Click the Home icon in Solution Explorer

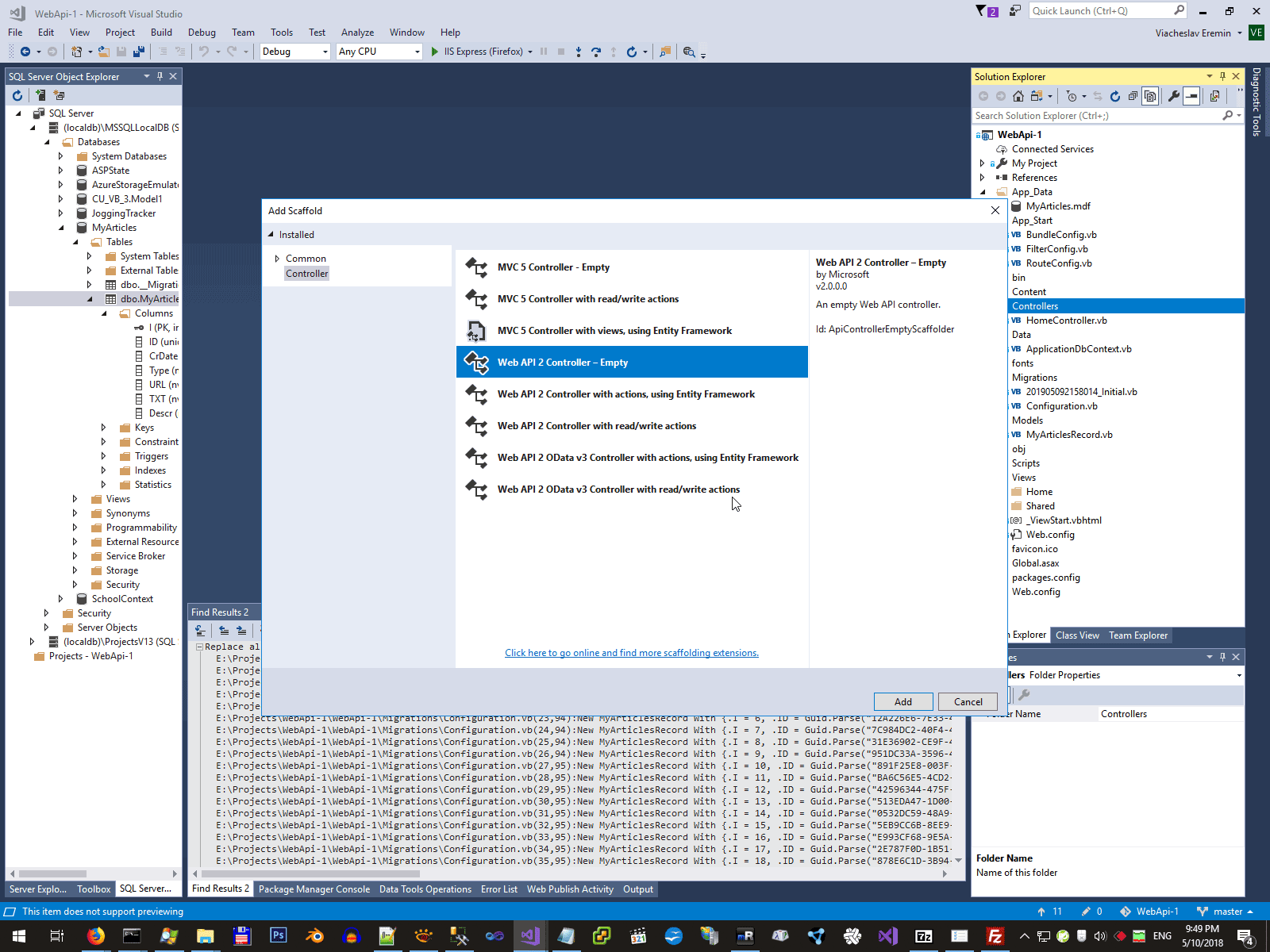(x=1018, y=96)
